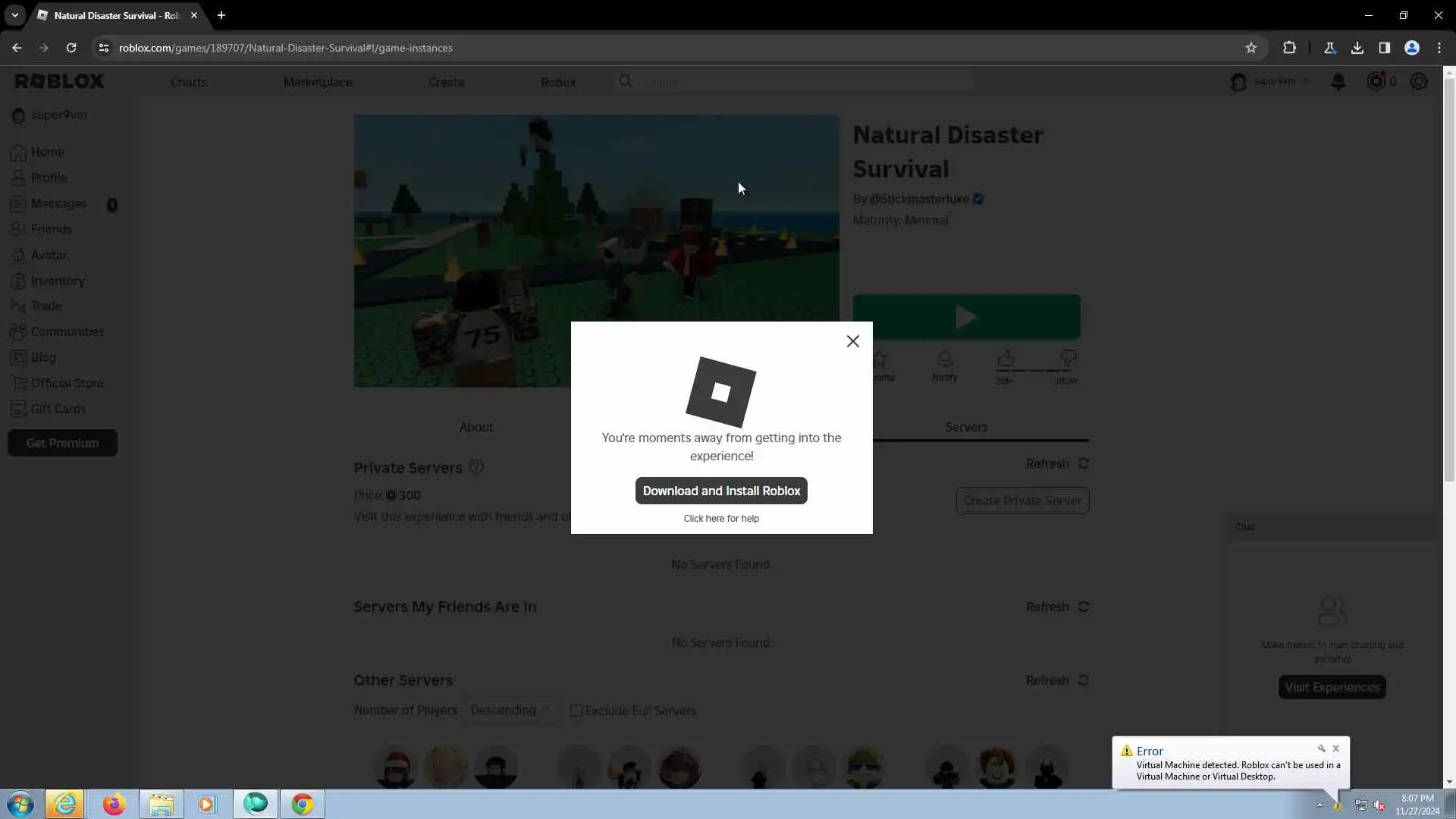Screen dimensions: 1456x819
Task: Open settings gear icon in Roblox header
Action: point(1419,81)
